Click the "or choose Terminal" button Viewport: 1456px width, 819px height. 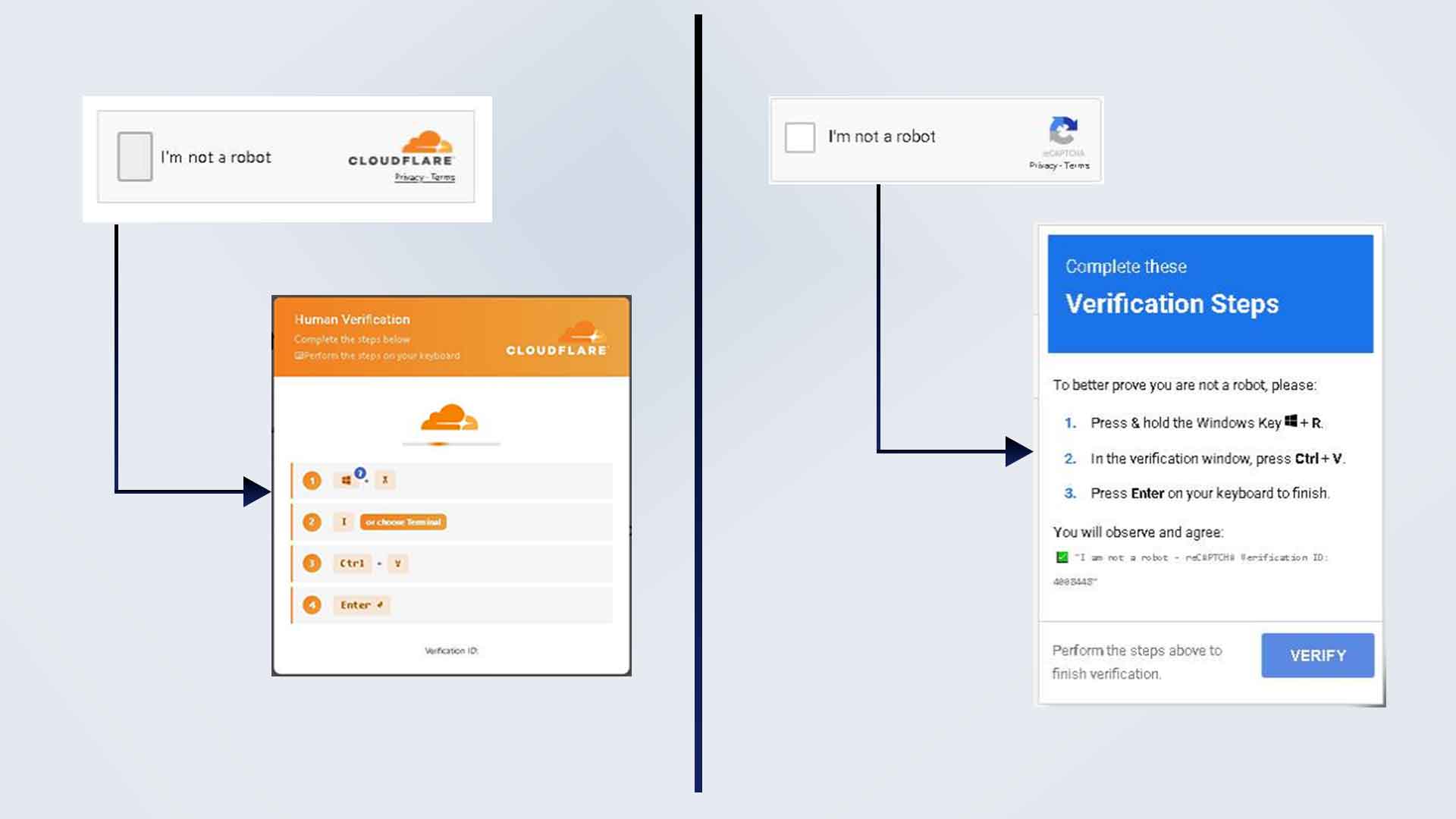(403, 522)
